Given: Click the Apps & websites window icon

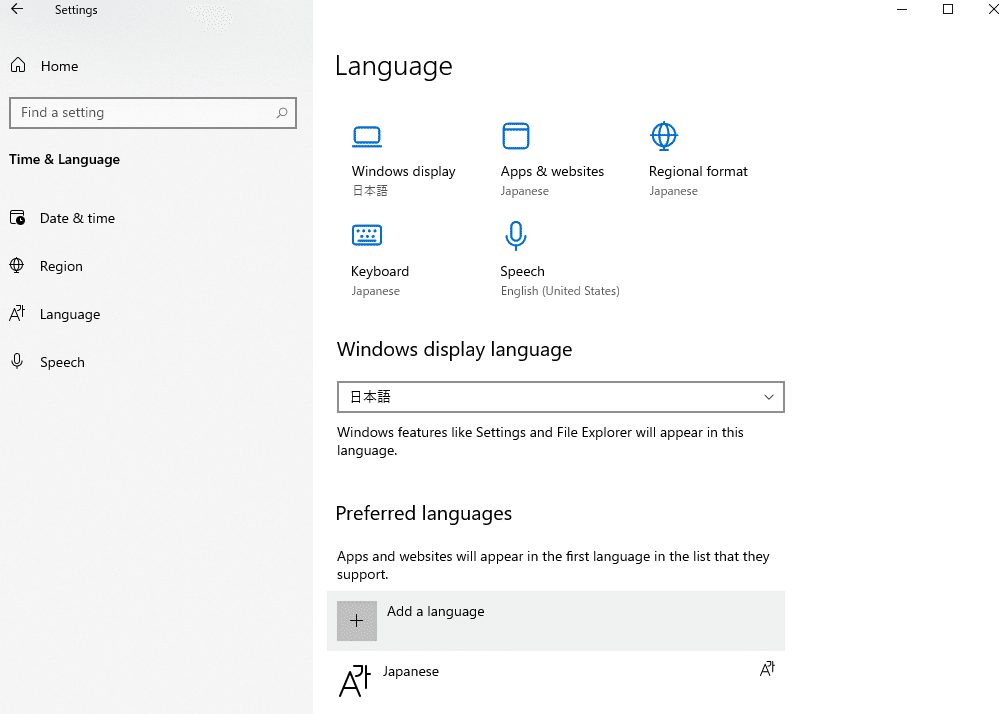Looking at the screenshot, I should [516, 136].
